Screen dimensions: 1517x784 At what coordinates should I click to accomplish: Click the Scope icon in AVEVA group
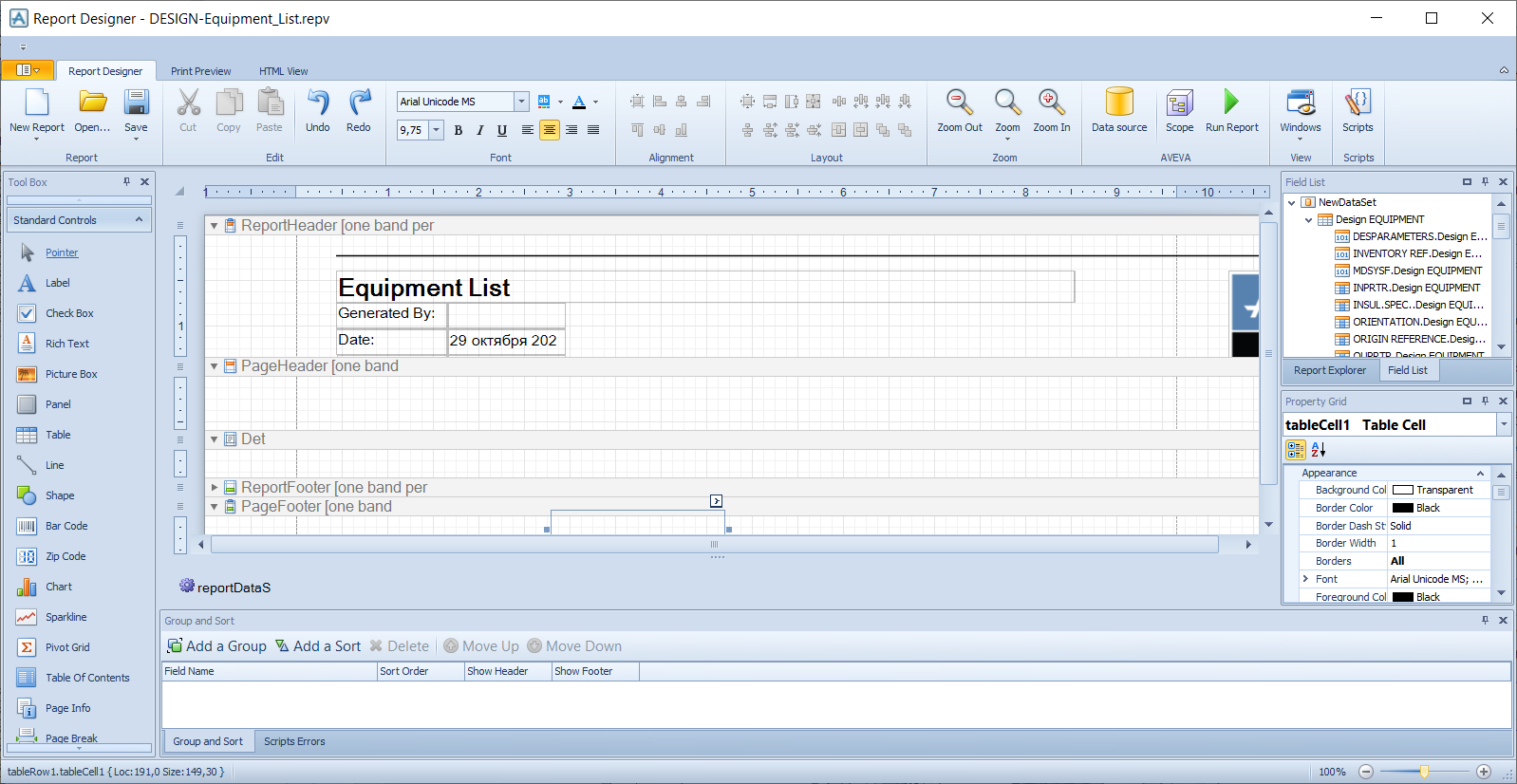pos(1179,103)
